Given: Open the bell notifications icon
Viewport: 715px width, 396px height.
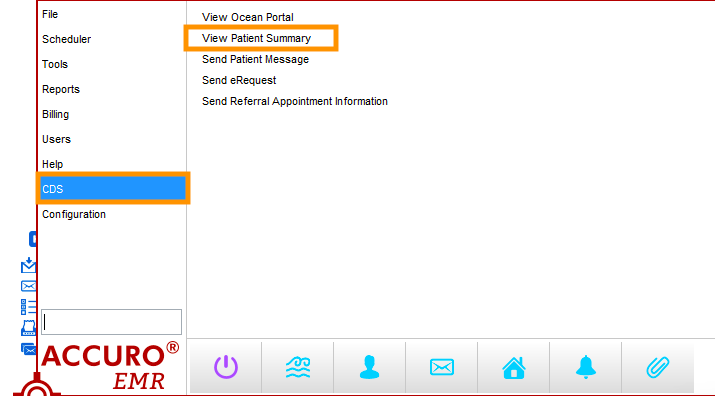Looking at the screenshot, I should pyautogui.click(x=586, y=367).
